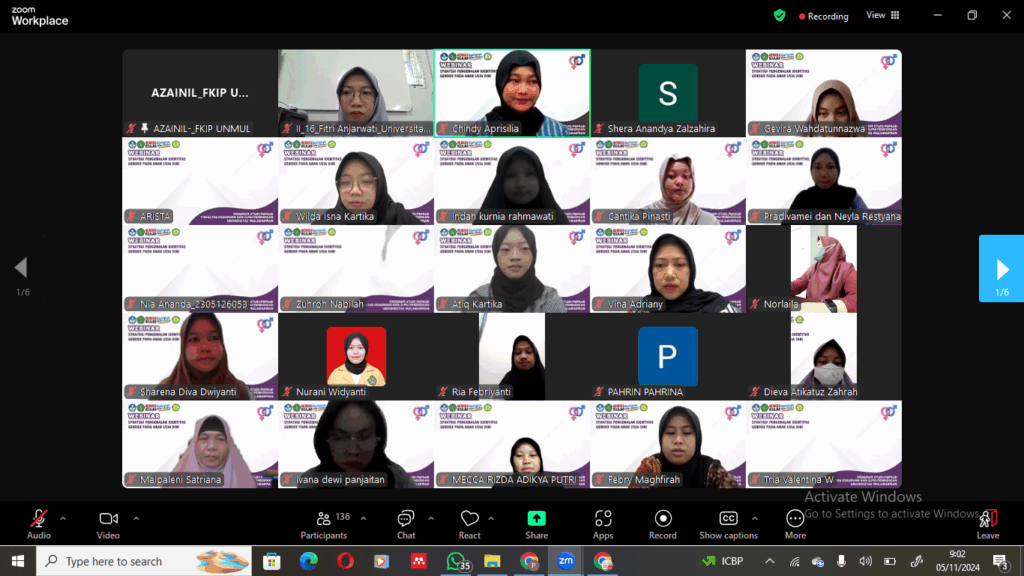Leave the meeting
The height and width of the screenshot is (576, 1024).
click(x=987, y=524)
